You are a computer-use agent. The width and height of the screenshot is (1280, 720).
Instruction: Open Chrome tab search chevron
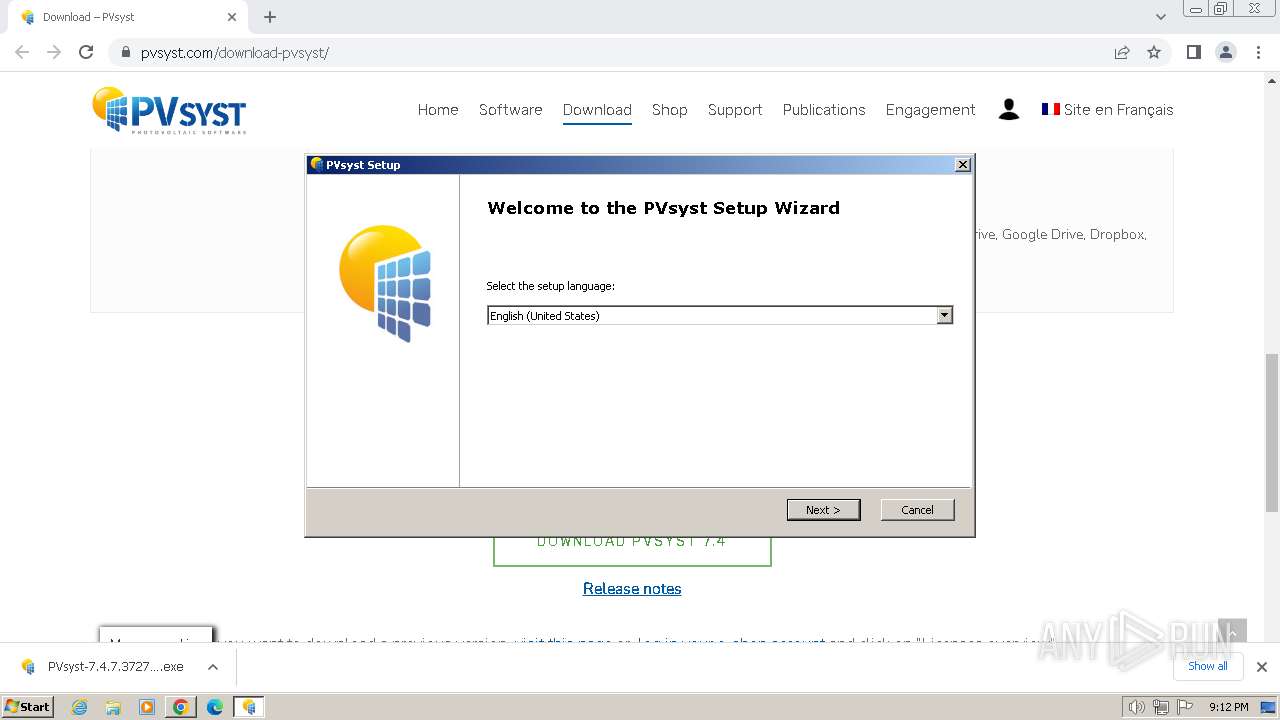pyautogui.click(x=1160, y=17)
